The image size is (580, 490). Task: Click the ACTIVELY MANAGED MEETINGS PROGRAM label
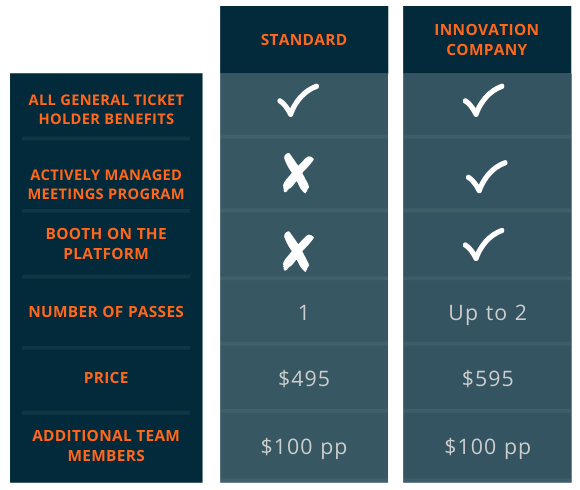(x=106, y=184)
